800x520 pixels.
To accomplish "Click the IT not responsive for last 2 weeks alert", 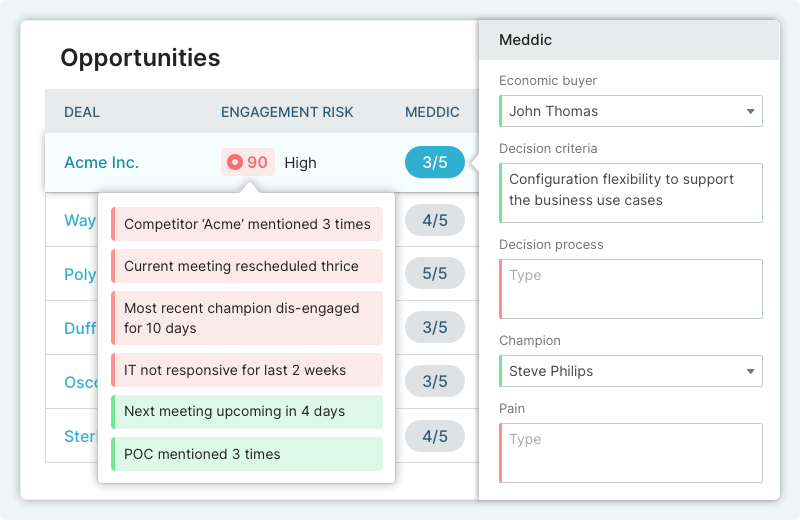I will click(x=247, y=370).
